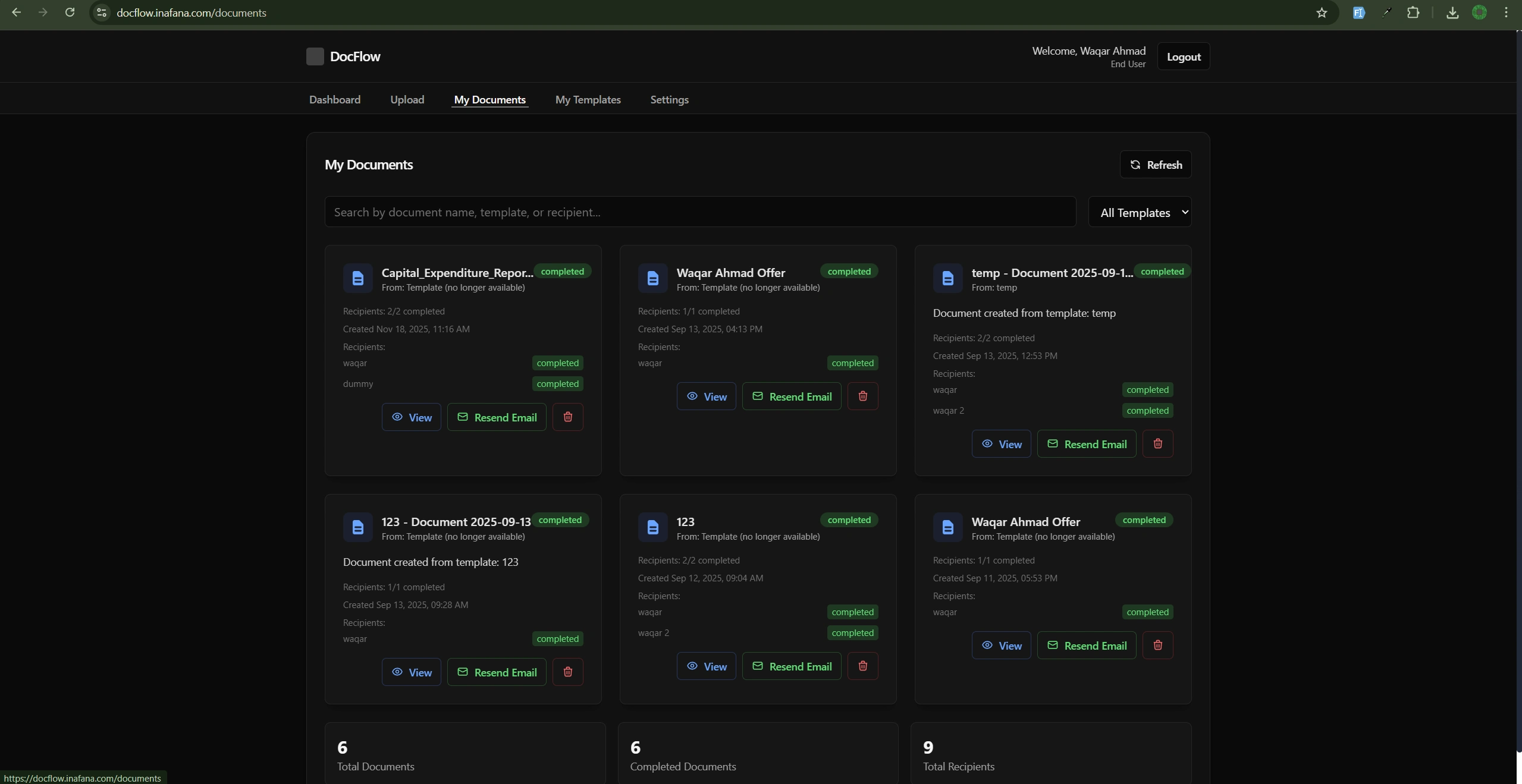1522x784 pixels.
Task: Delete the temp document using its trash icon
Action: [1157, 443]
